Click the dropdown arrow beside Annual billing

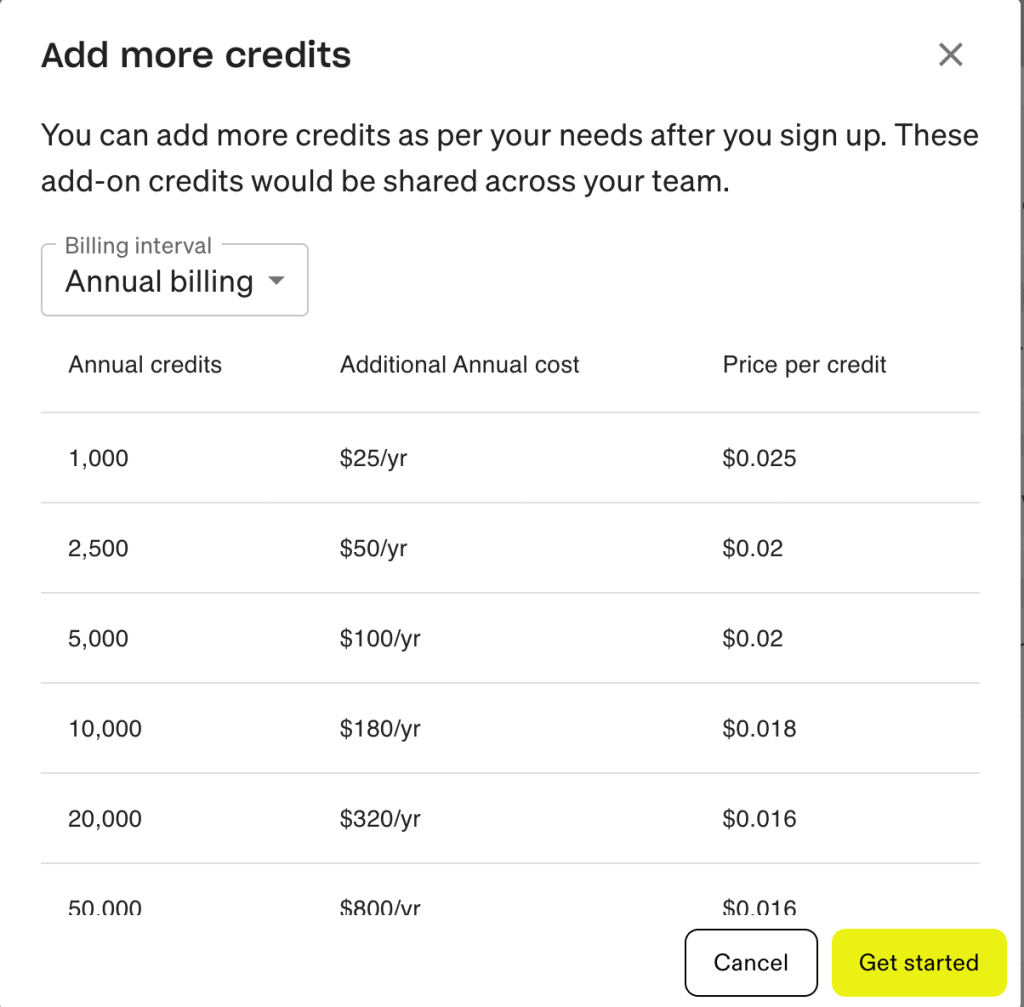tap(277, 282)
